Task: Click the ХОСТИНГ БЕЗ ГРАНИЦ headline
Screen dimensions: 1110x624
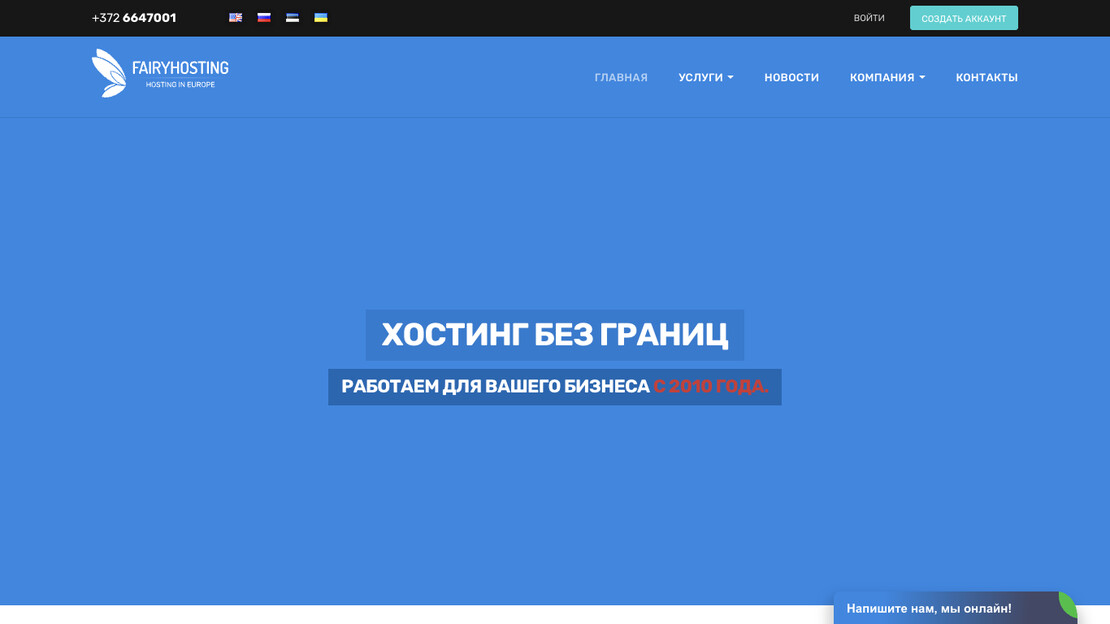Action: pyautogui.click(x=555, y=335)
